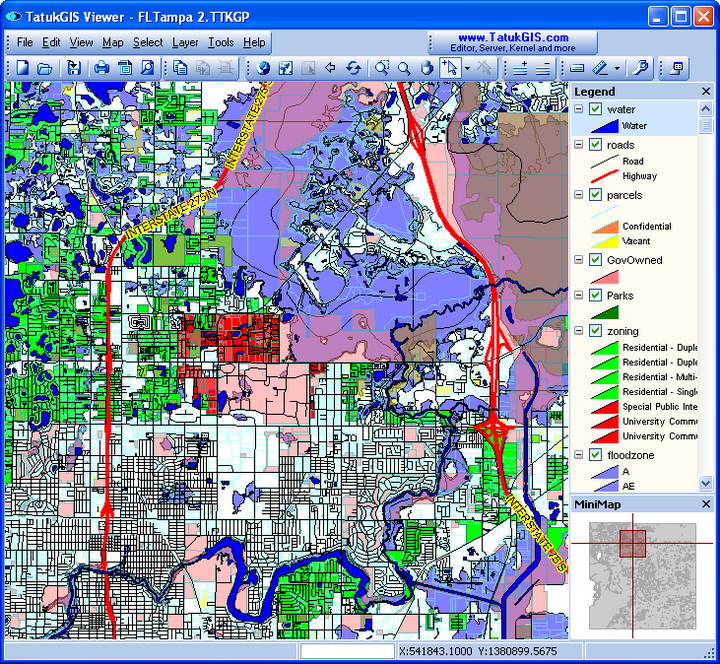
Task: Click the MiniMap overview thumbnail
Action: [x=642, y=576]
